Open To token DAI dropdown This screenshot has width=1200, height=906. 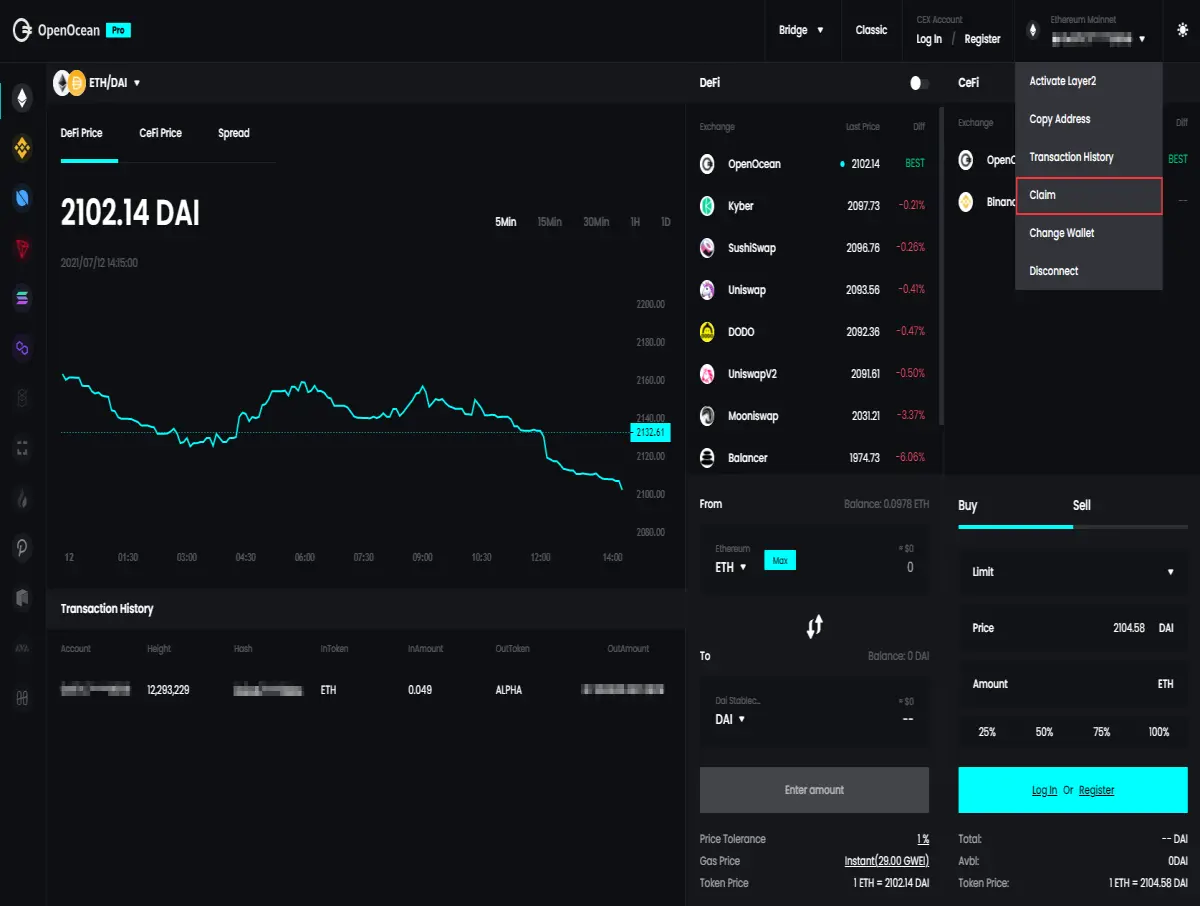730,719
